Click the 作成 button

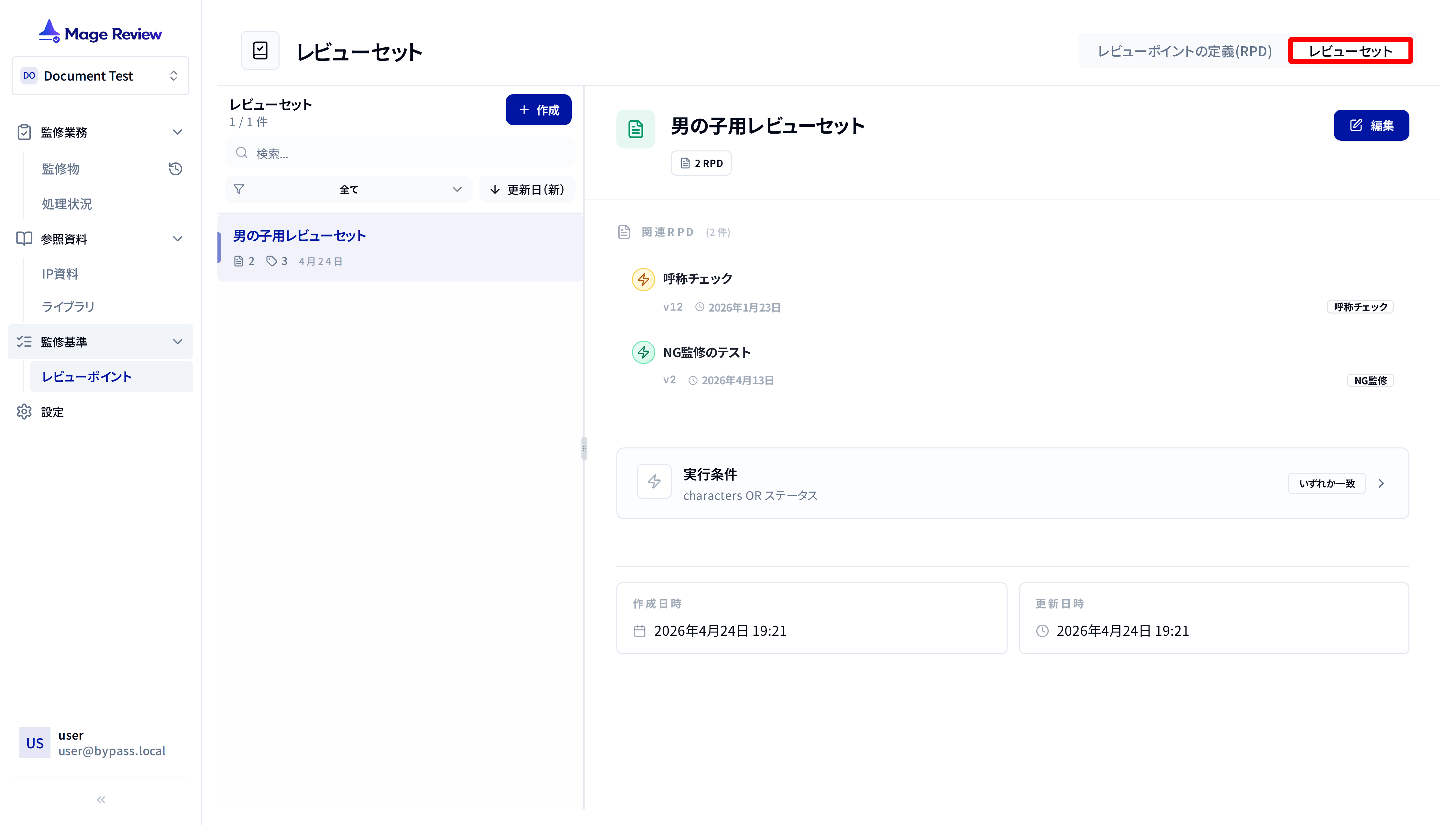tap(538, 109)
